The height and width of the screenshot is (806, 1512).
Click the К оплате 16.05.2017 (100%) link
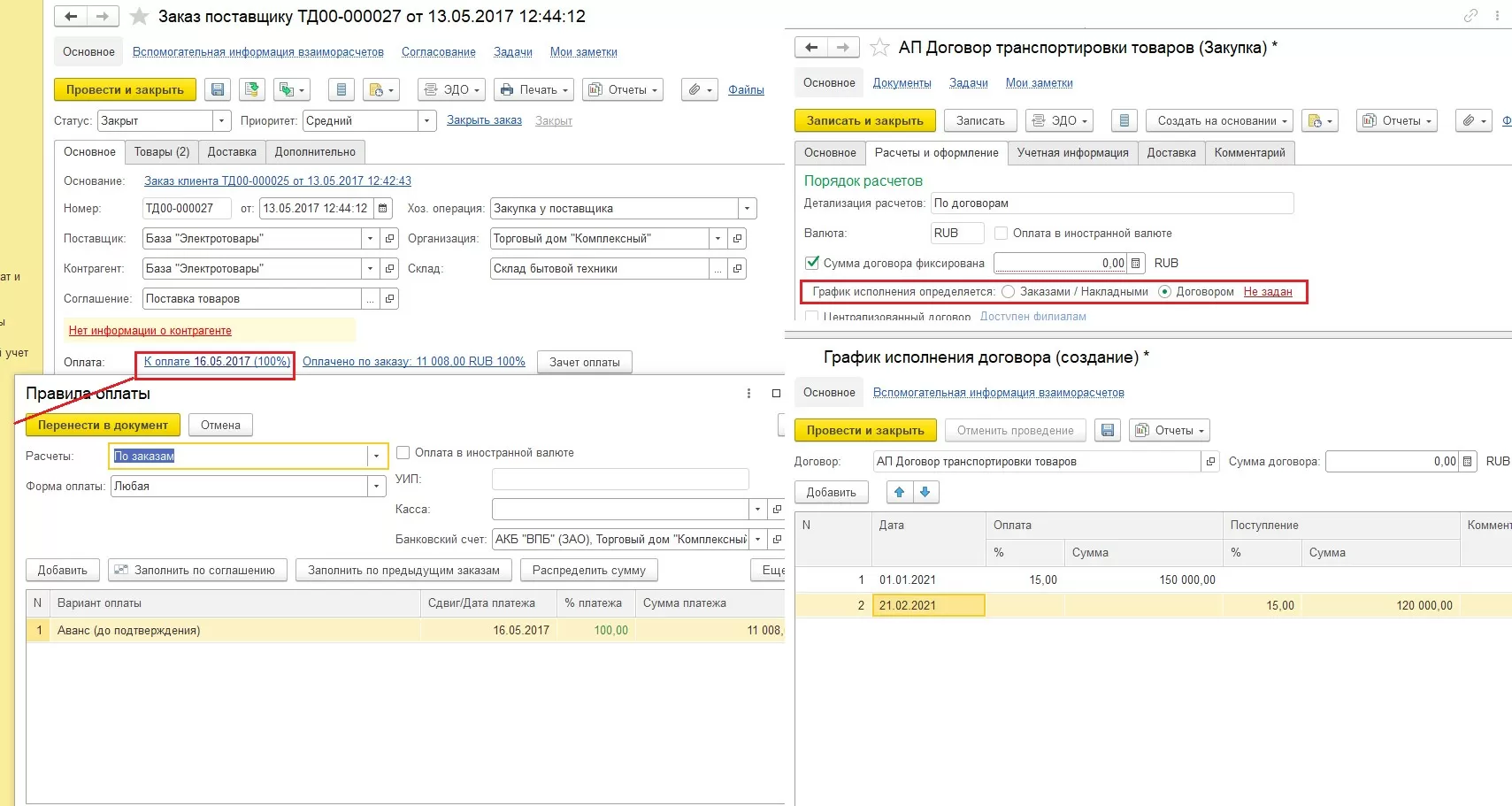217,362
